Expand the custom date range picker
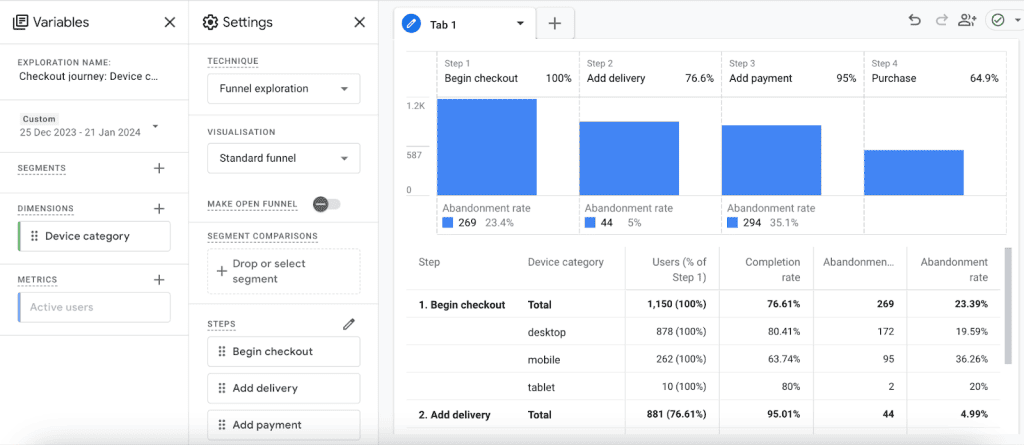 [x=155, y=127]
